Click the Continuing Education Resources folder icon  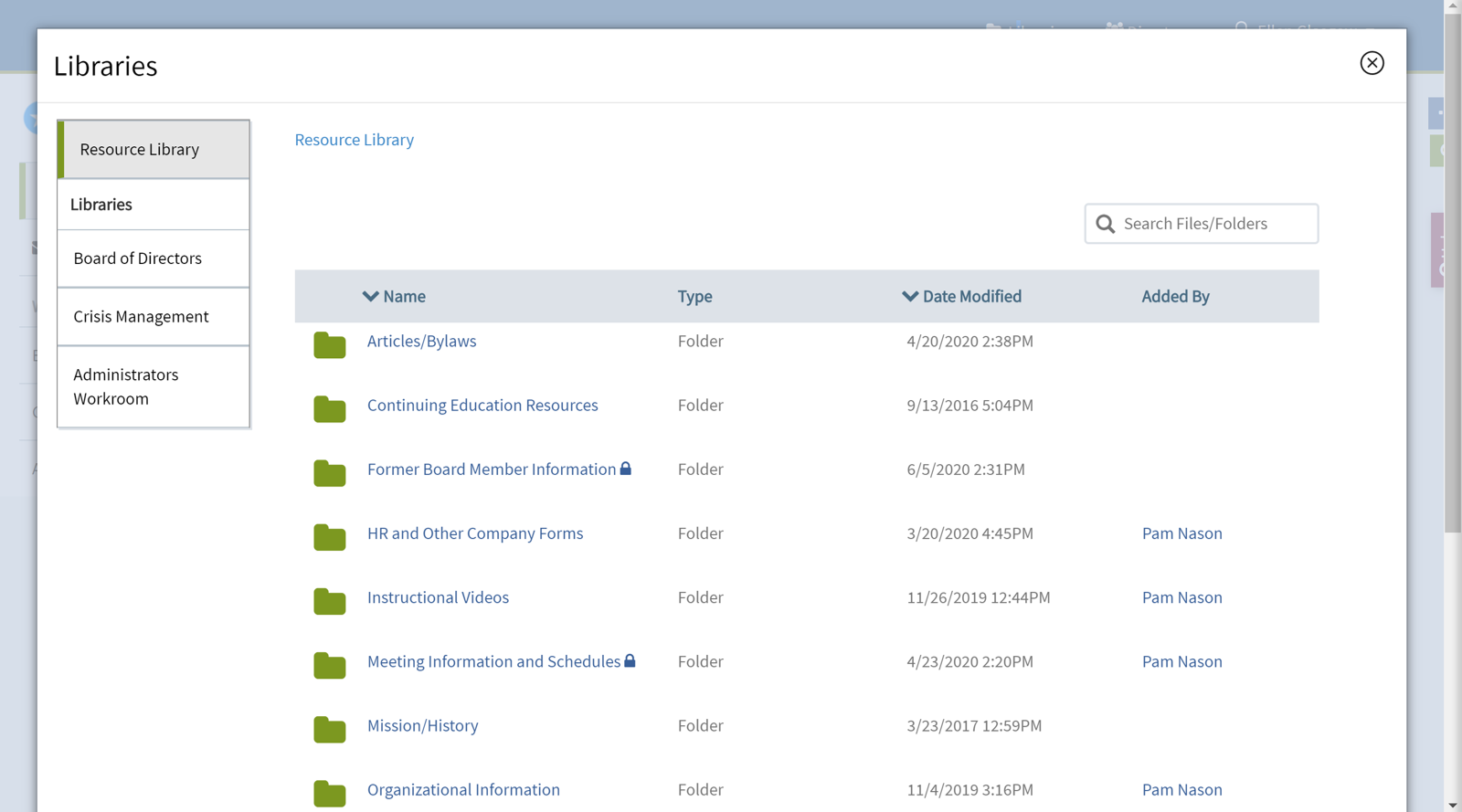click(330, 409)
